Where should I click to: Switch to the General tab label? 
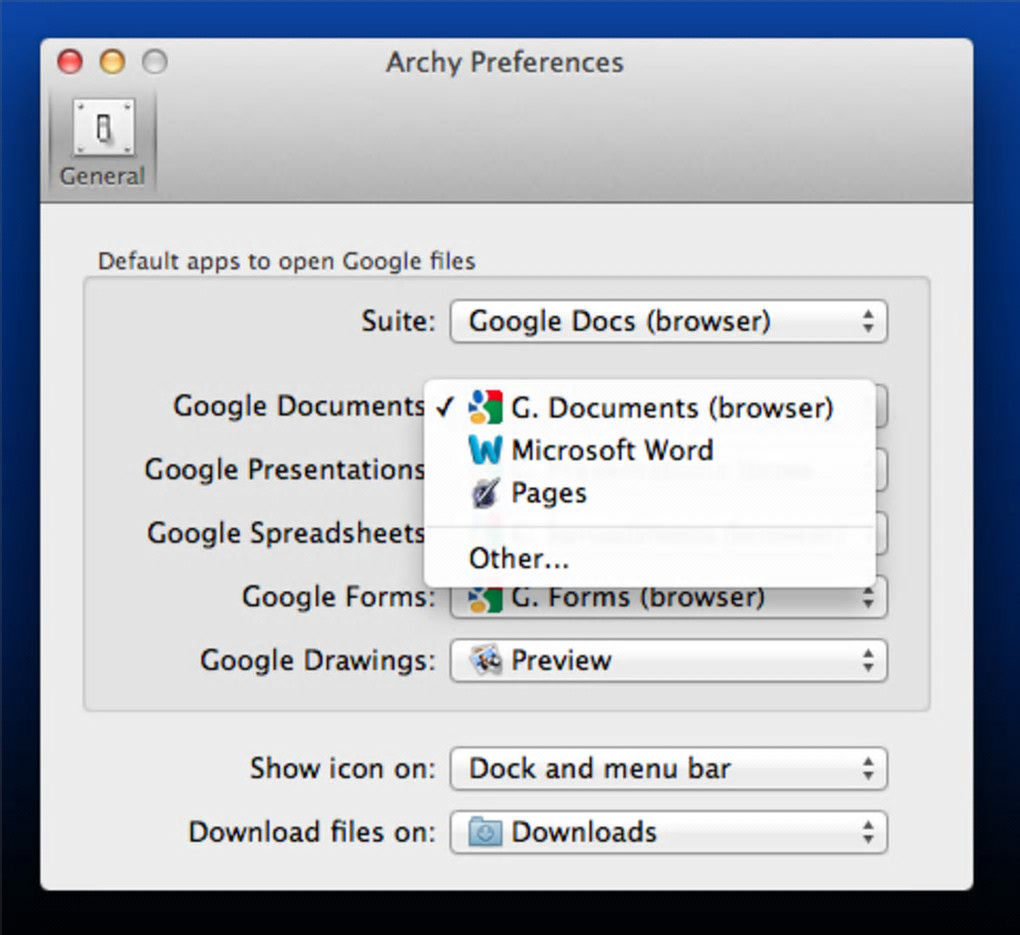pyautogui.click(x=102, y=176)
